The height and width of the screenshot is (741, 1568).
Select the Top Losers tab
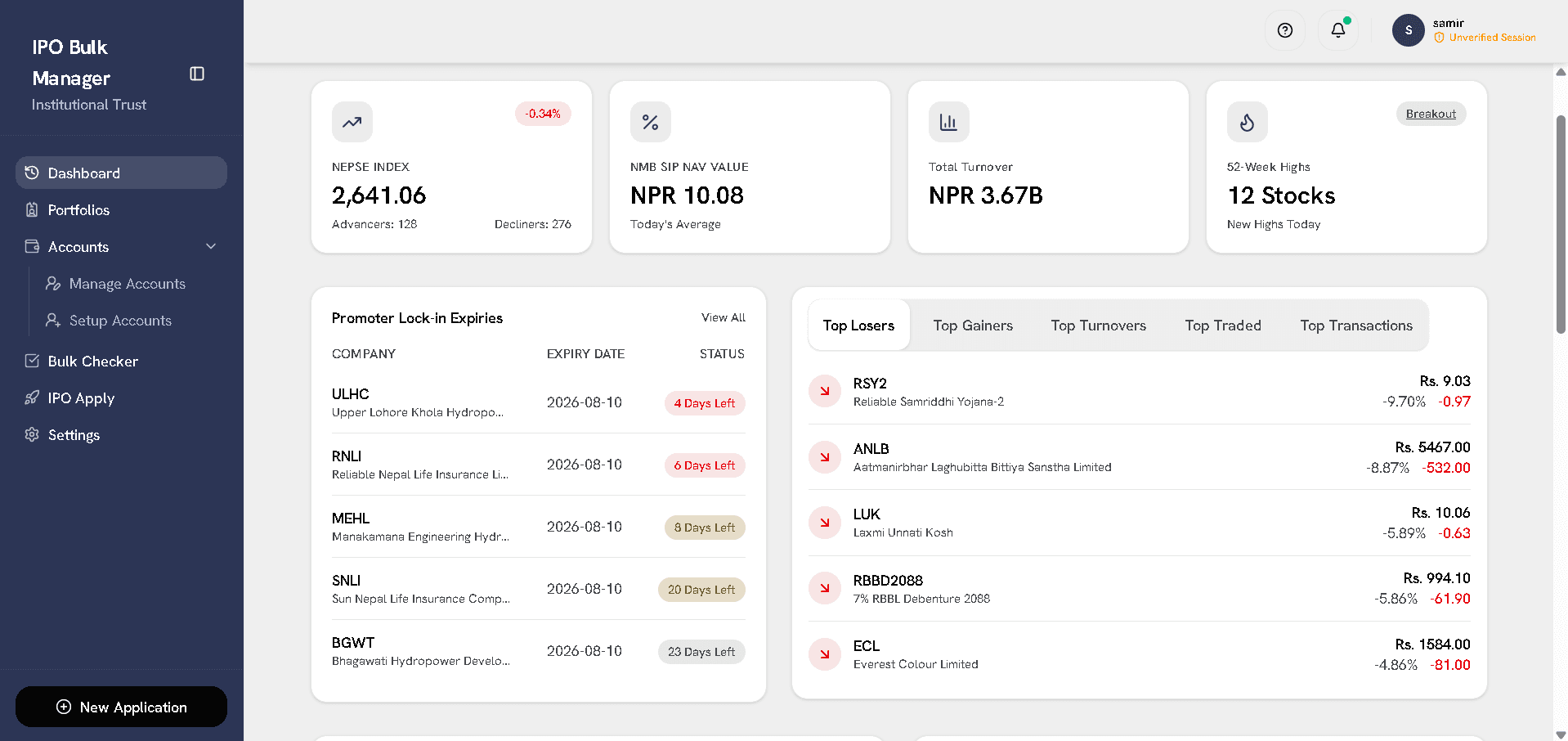pos(858,326)
